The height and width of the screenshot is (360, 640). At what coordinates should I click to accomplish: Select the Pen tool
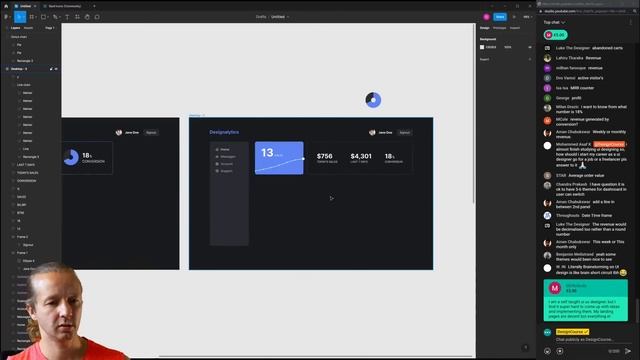55,17
